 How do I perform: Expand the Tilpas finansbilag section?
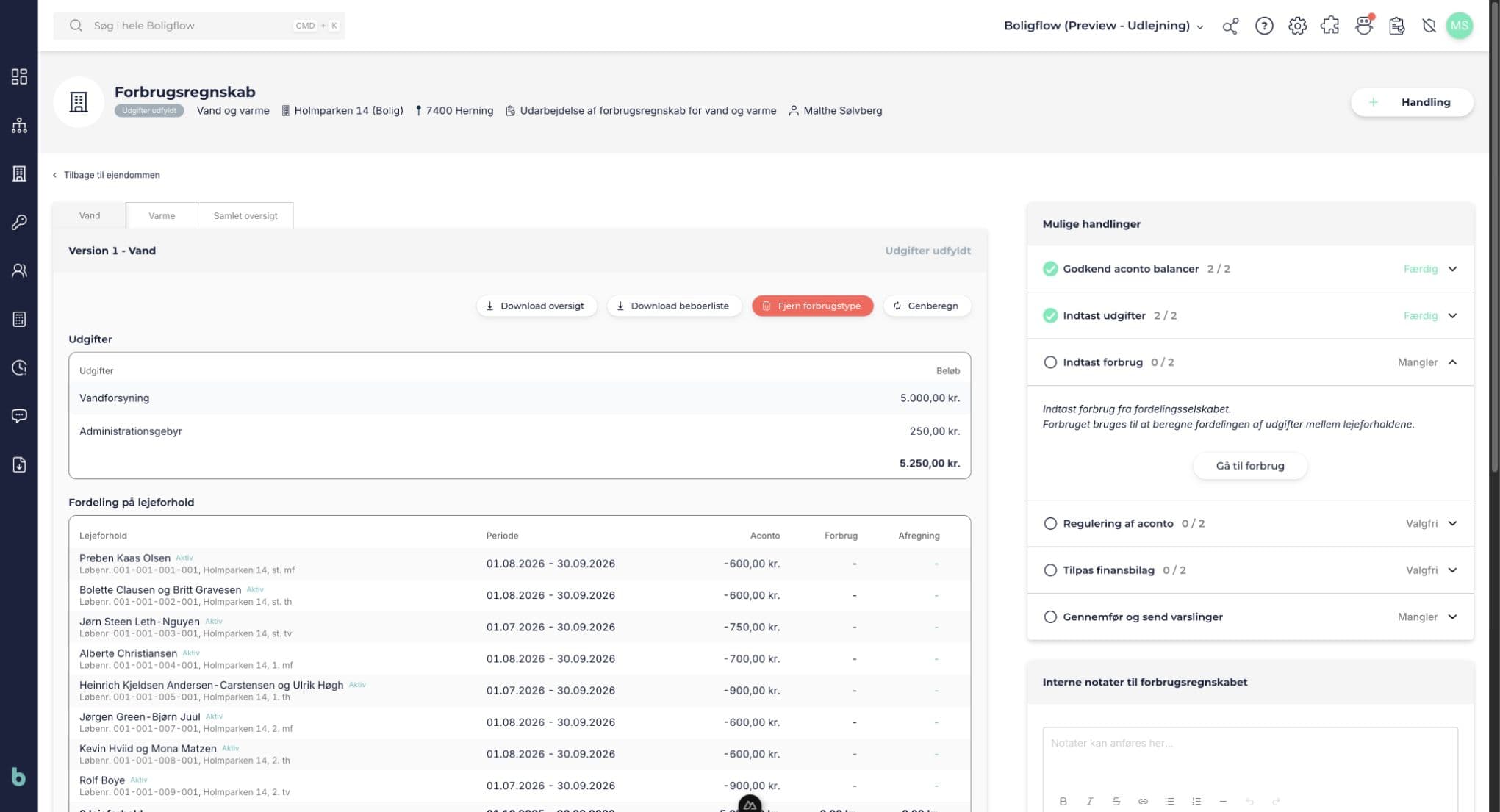1250,570
